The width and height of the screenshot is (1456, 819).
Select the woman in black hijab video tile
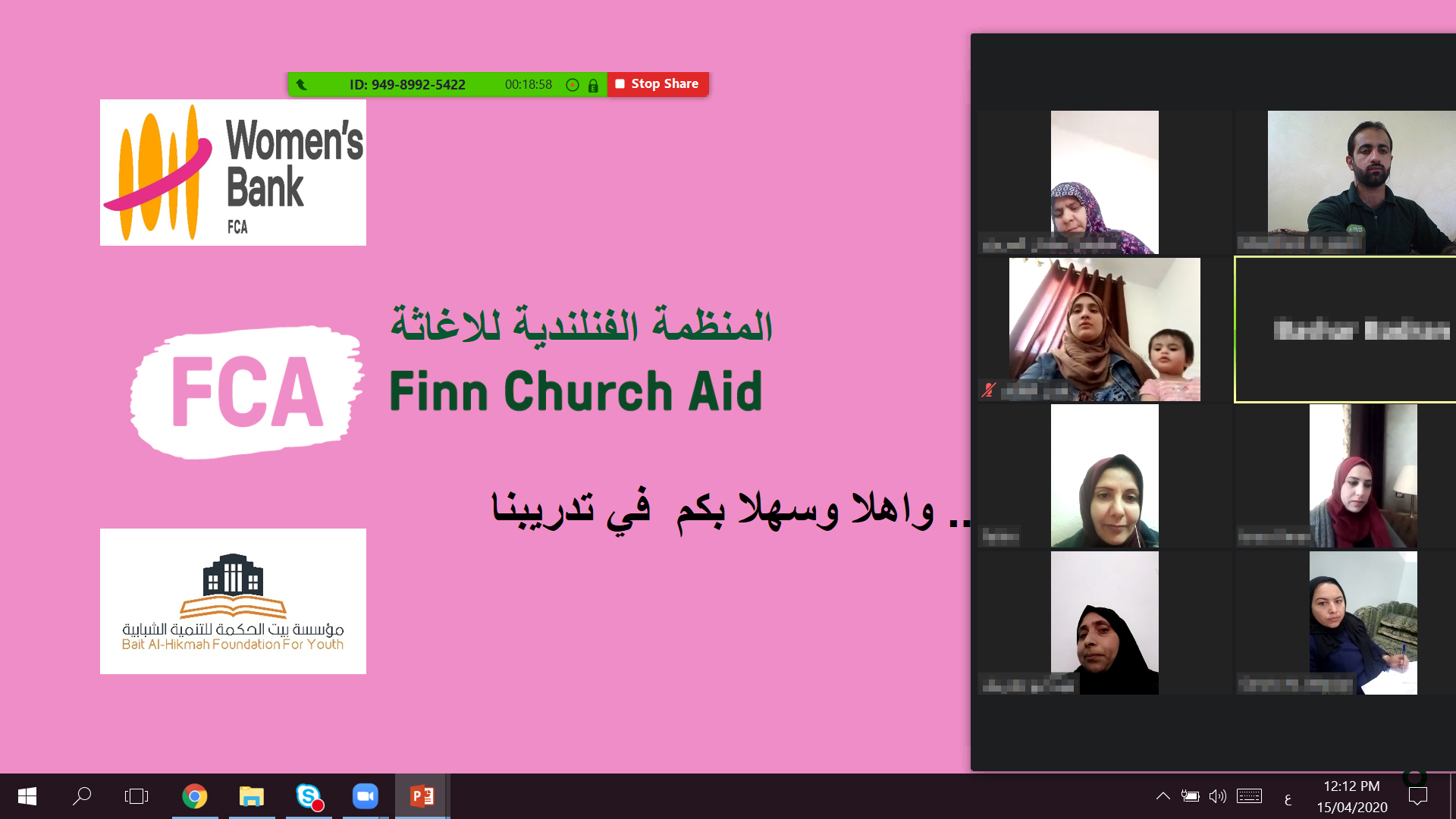pos(1105,623)
